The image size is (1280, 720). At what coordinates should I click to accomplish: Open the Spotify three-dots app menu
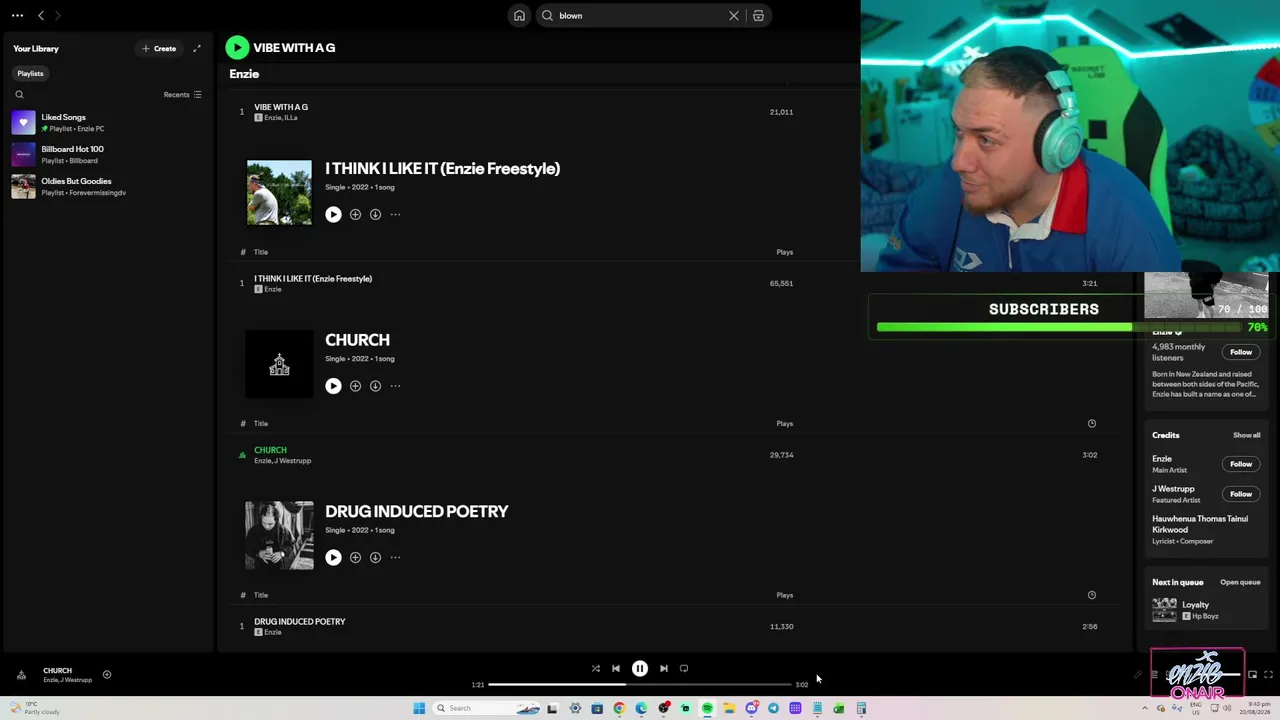pos(17,16)
